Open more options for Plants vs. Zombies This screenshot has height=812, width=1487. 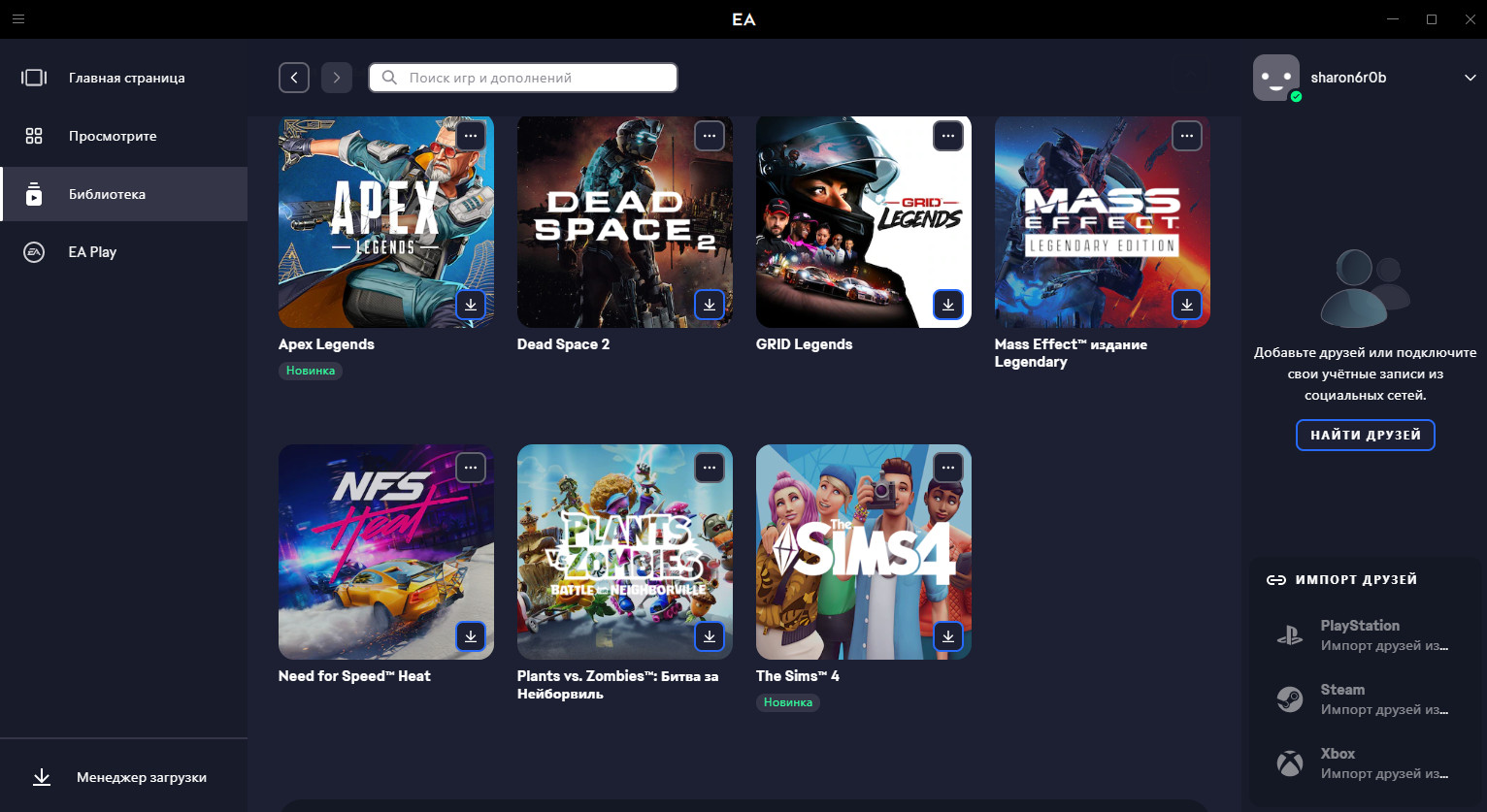(710, 468)
